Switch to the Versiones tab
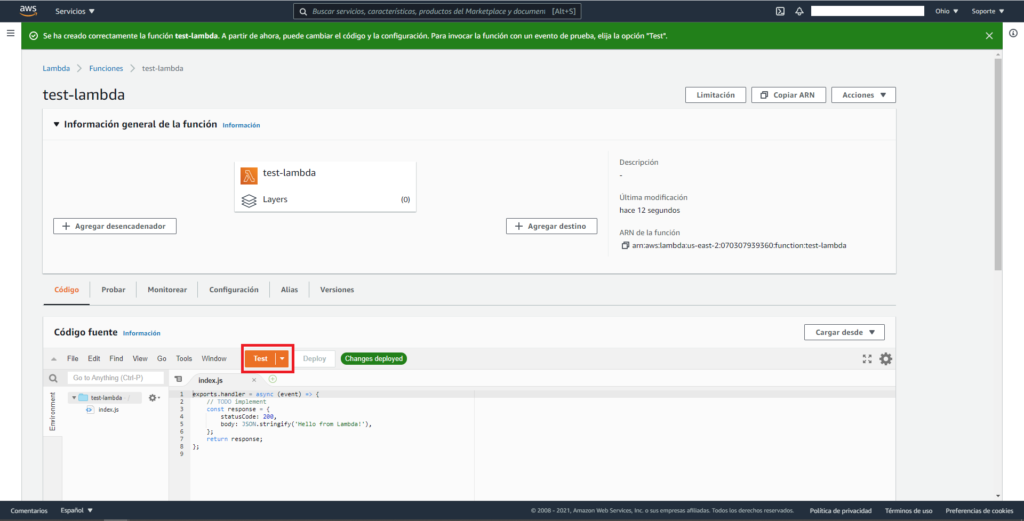This screenshot has width=1024, height=521. (337, 289)
